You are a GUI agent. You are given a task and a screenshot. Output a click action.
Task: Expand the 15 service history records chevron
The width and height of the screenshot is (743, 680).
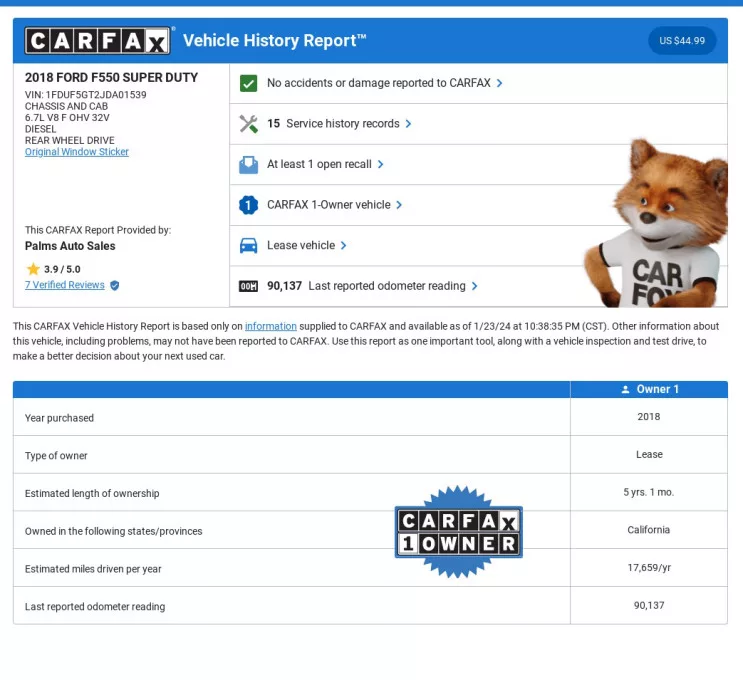(x=408, y=124)
